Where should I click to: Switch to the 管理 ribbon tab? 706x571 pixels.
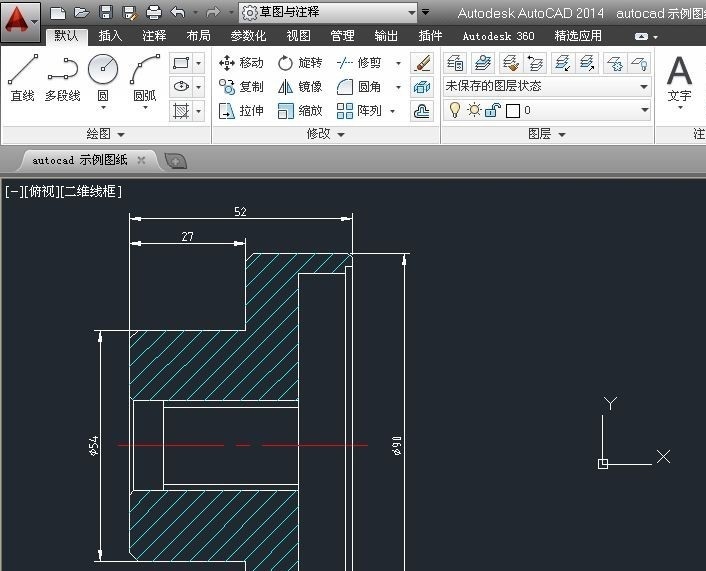[342, 36]
